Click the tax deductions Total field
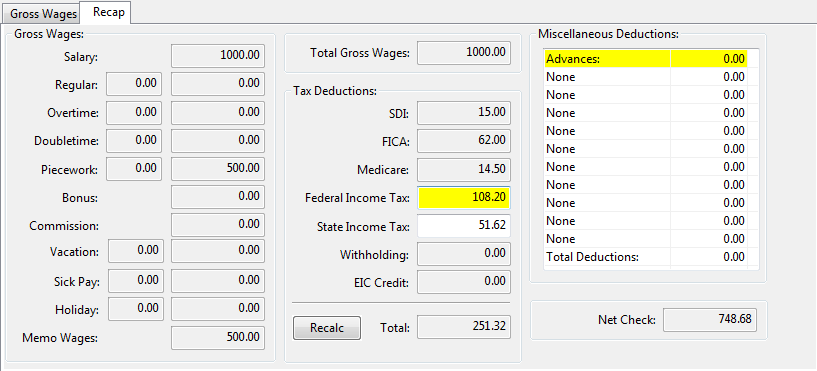This screenshot has height=371, width=817. pos(464,327)
